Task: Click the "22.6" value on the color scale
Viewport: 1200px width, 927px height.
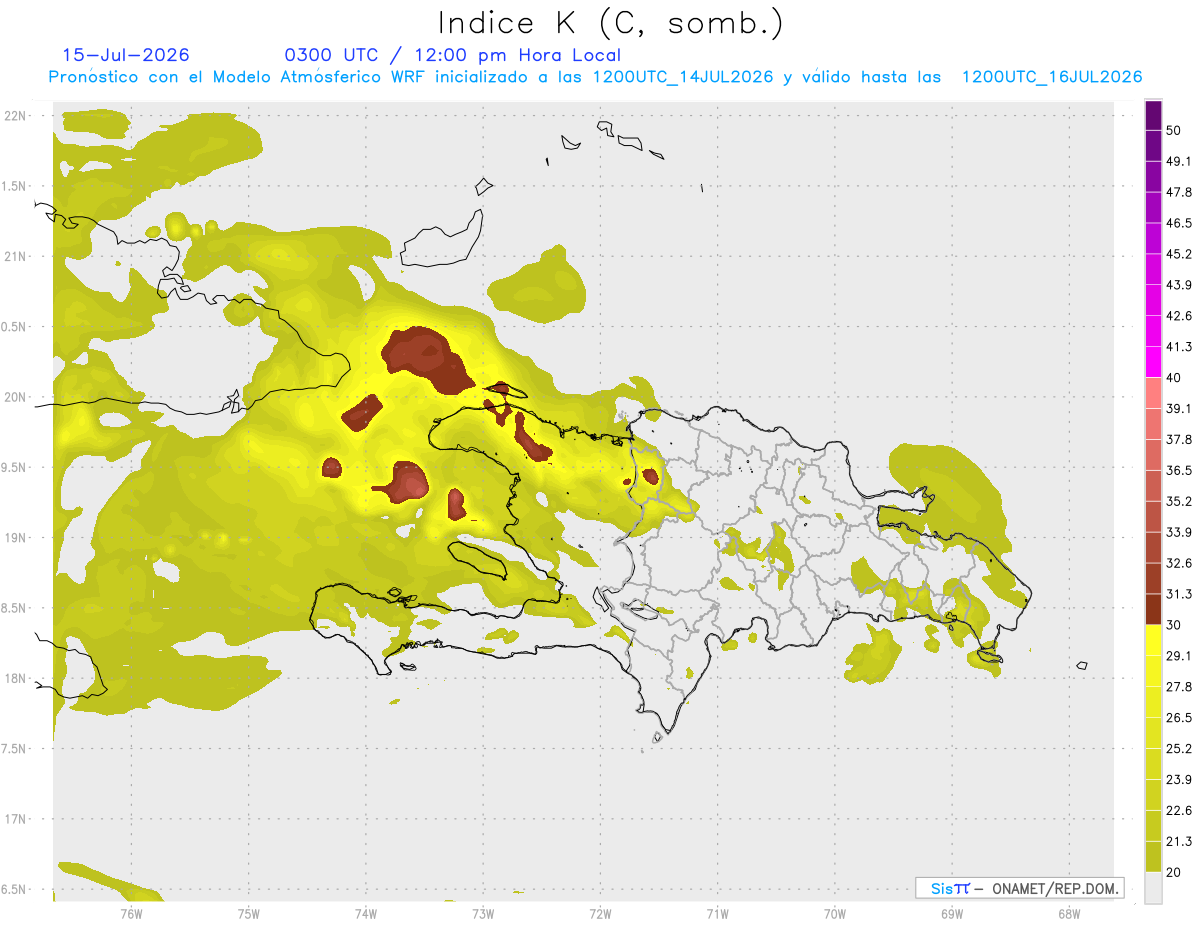Action: 1179,811
